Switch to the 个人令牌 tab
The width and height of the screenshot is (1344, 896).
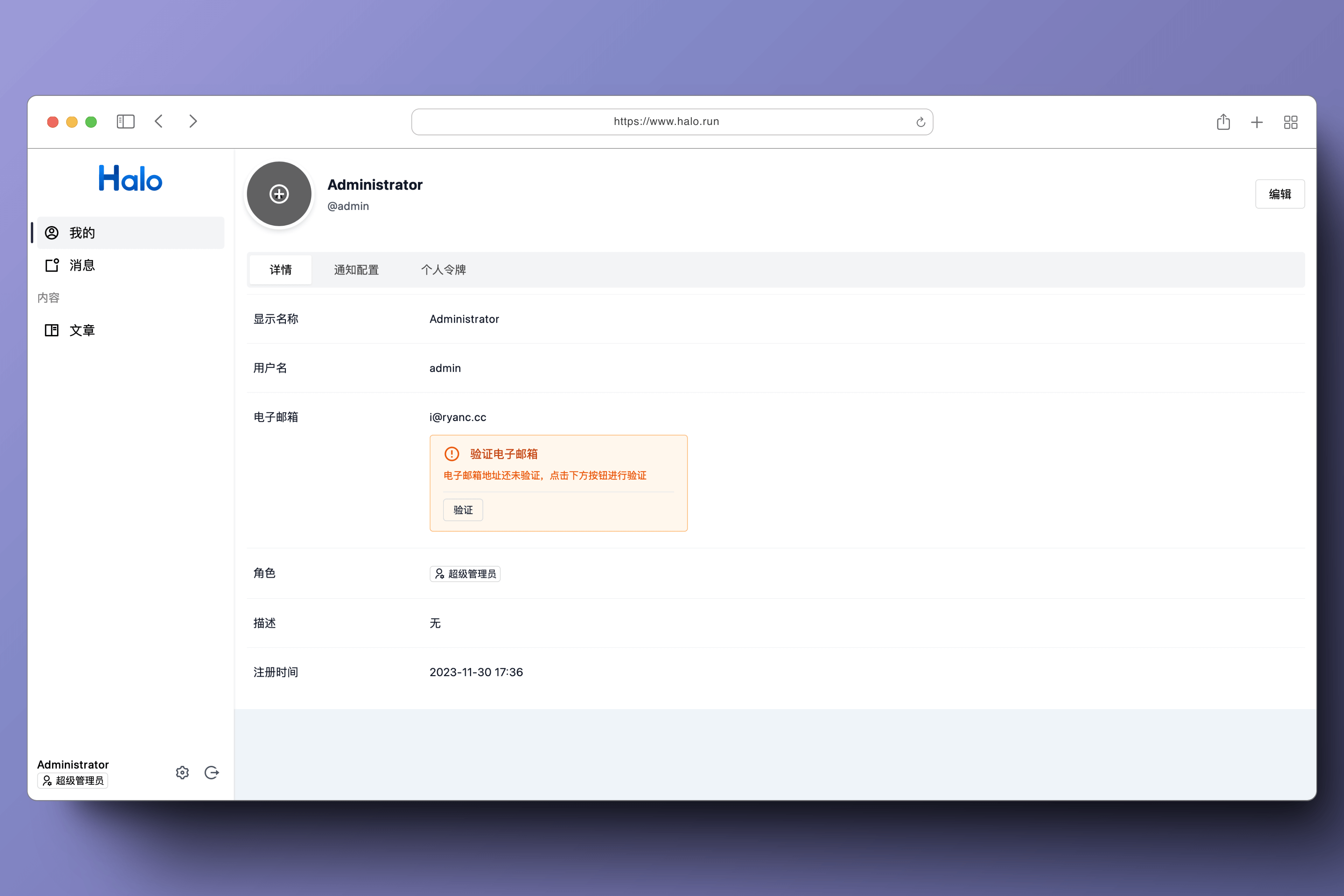point(443,270)
